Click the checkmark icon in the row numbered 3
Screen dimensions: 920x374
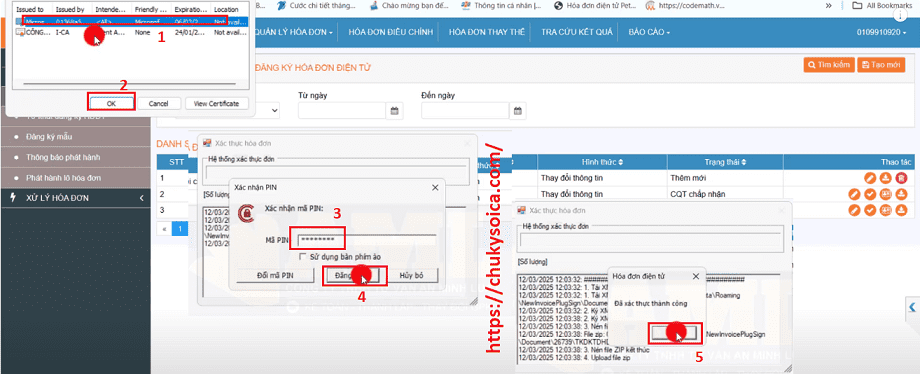click(x=870, y=210)
